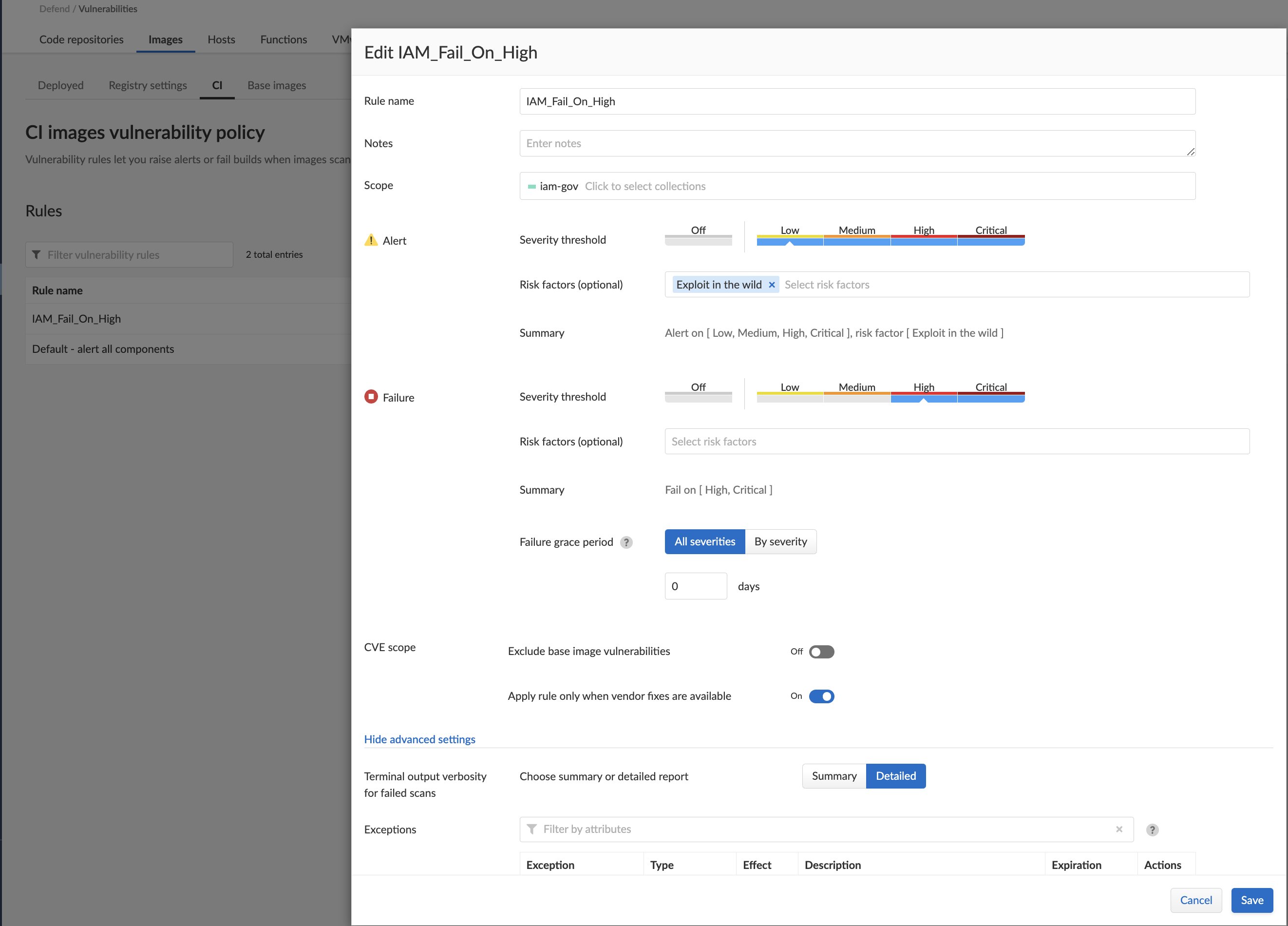Screen dimensions: 1288x926
Task: Switch to the Hosts tab
Action: point(221,39)
